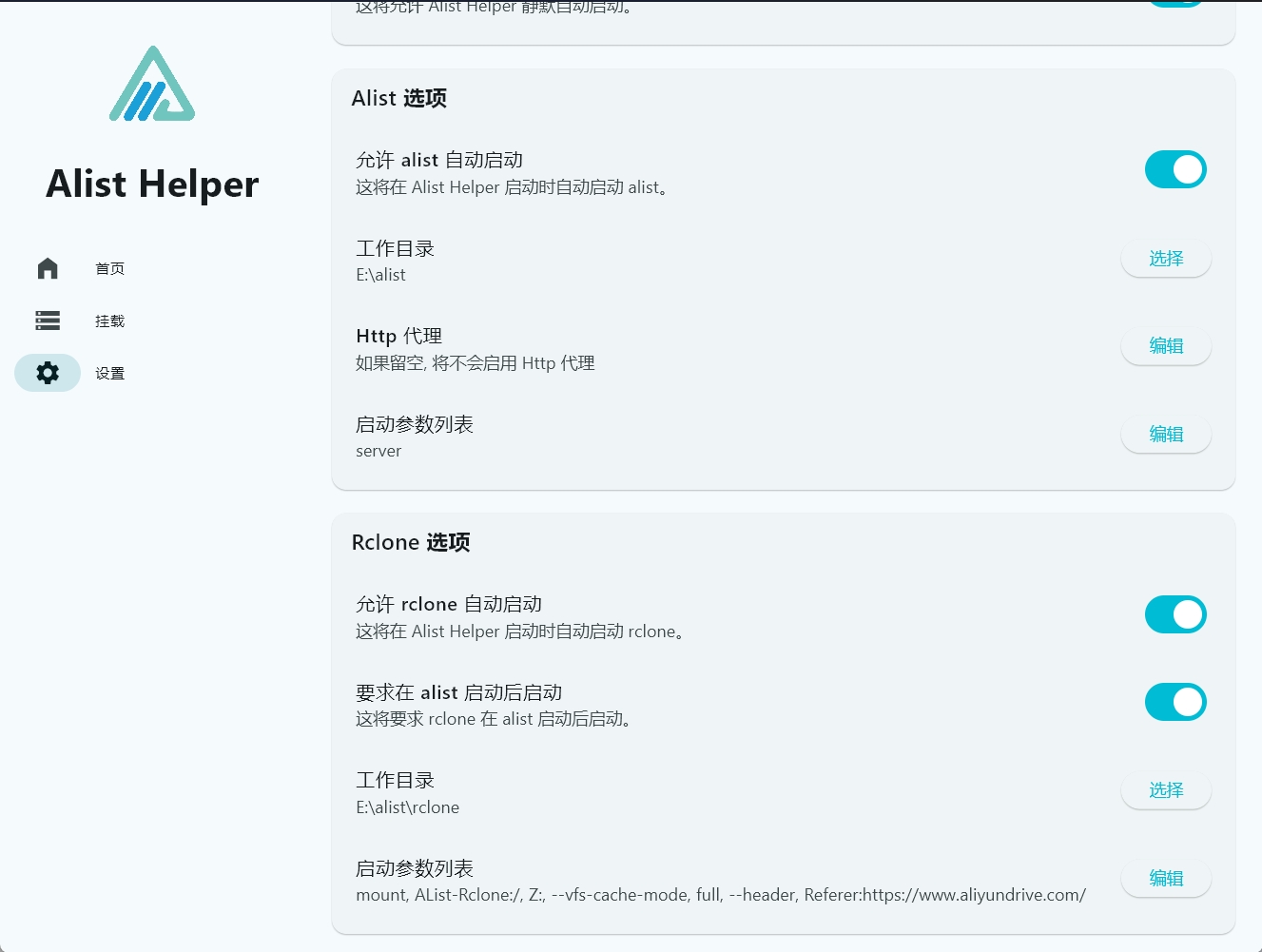Edit the alist 启动参数列表
Viewport: 1262px width, 952px height.
(1166, 434)
